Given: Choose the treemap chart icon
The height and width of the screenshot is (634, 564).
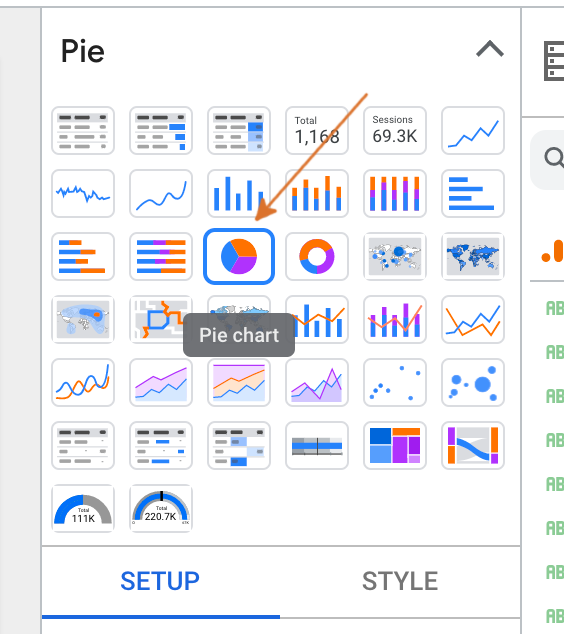Looking at the screenshot, I should [x=395, y=446].
